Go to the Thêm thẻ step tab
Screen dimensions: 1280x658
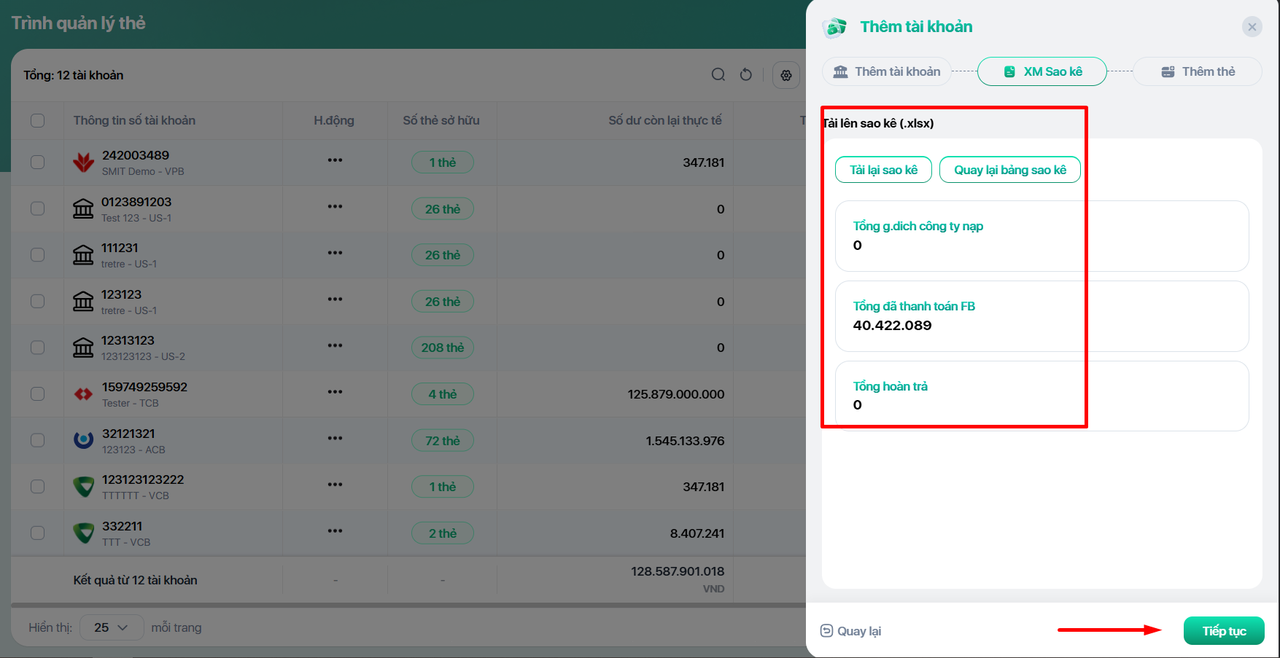[1197, 72]
